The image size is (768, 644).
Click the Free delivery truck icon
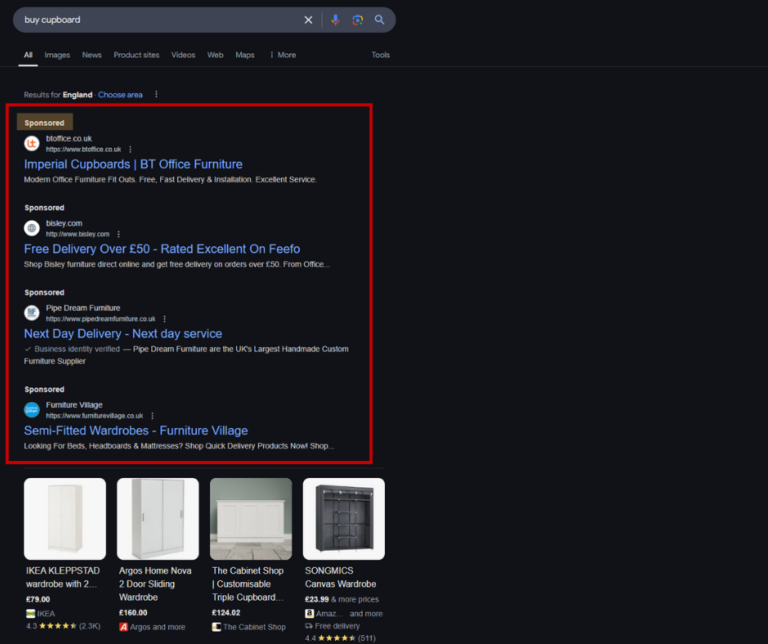click(309, 626)
